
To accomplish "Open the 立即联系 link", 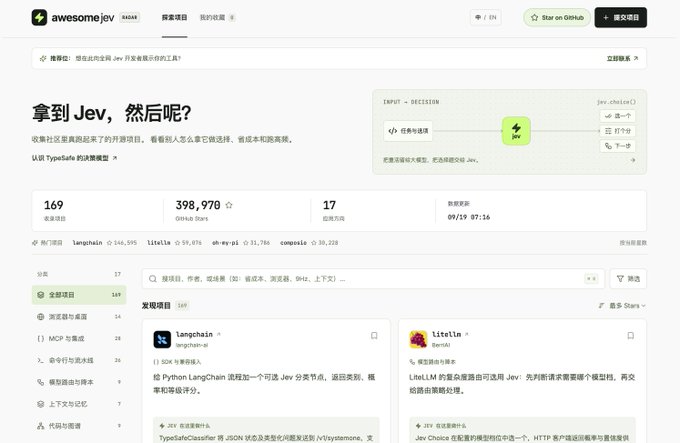I will tap(622, 58).
